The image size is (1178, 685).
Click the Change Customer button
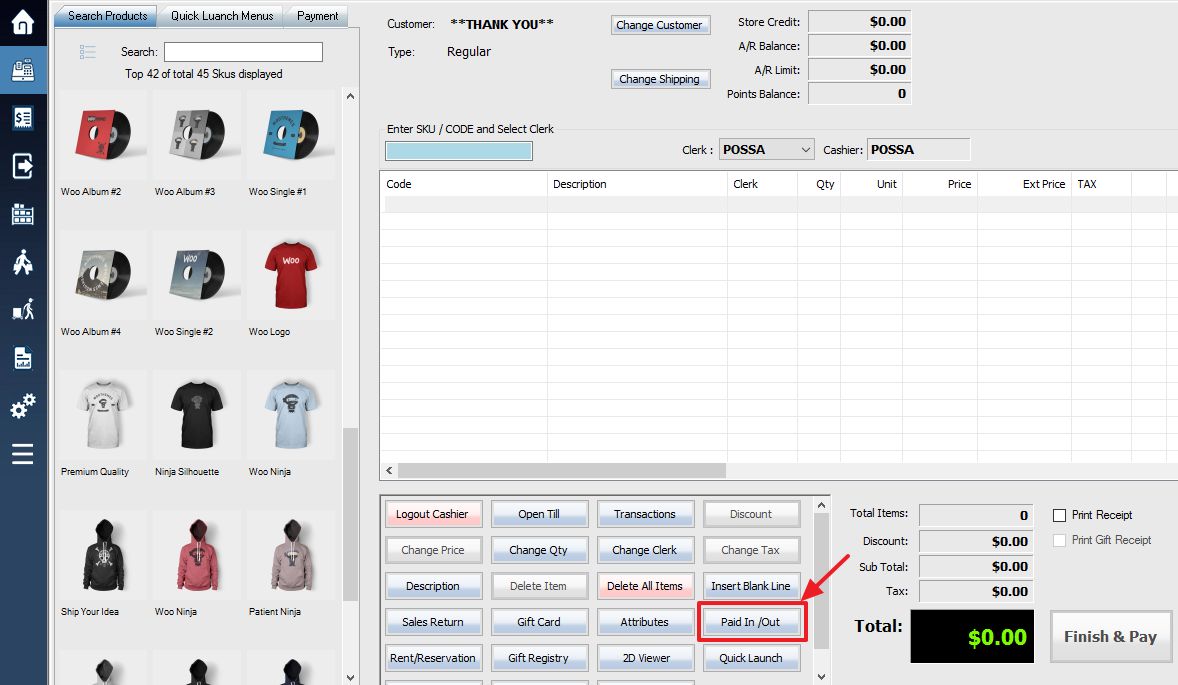[x=660, y=25]
